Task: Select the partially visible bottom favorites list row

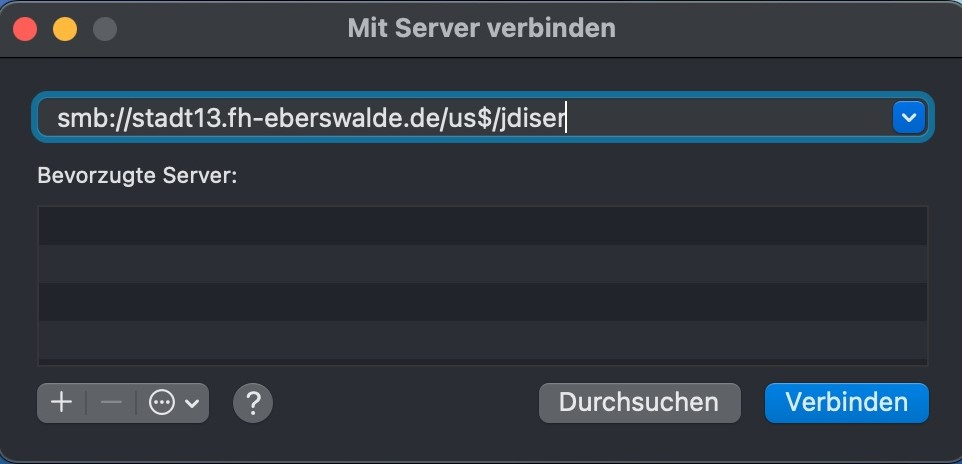Action: tap(483, 362)
